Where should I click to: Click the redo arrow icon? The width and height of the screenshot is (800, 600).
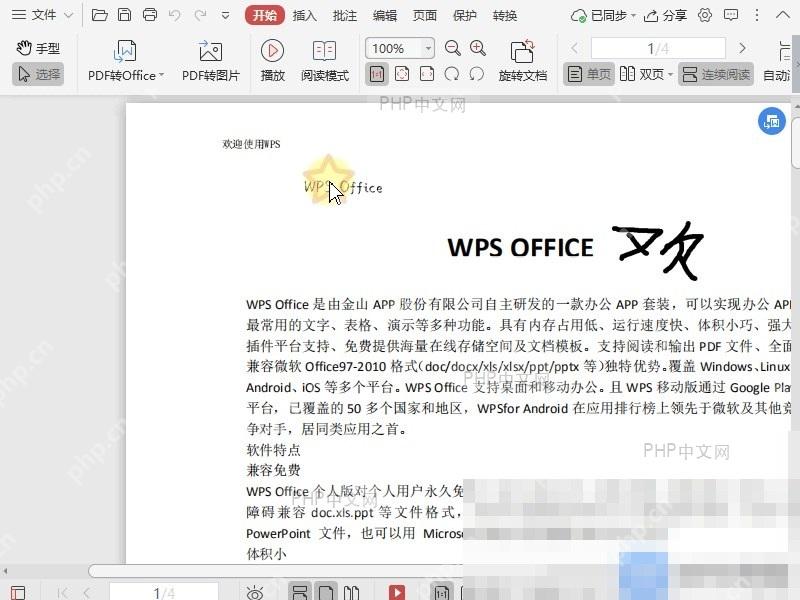pos(199,15)
